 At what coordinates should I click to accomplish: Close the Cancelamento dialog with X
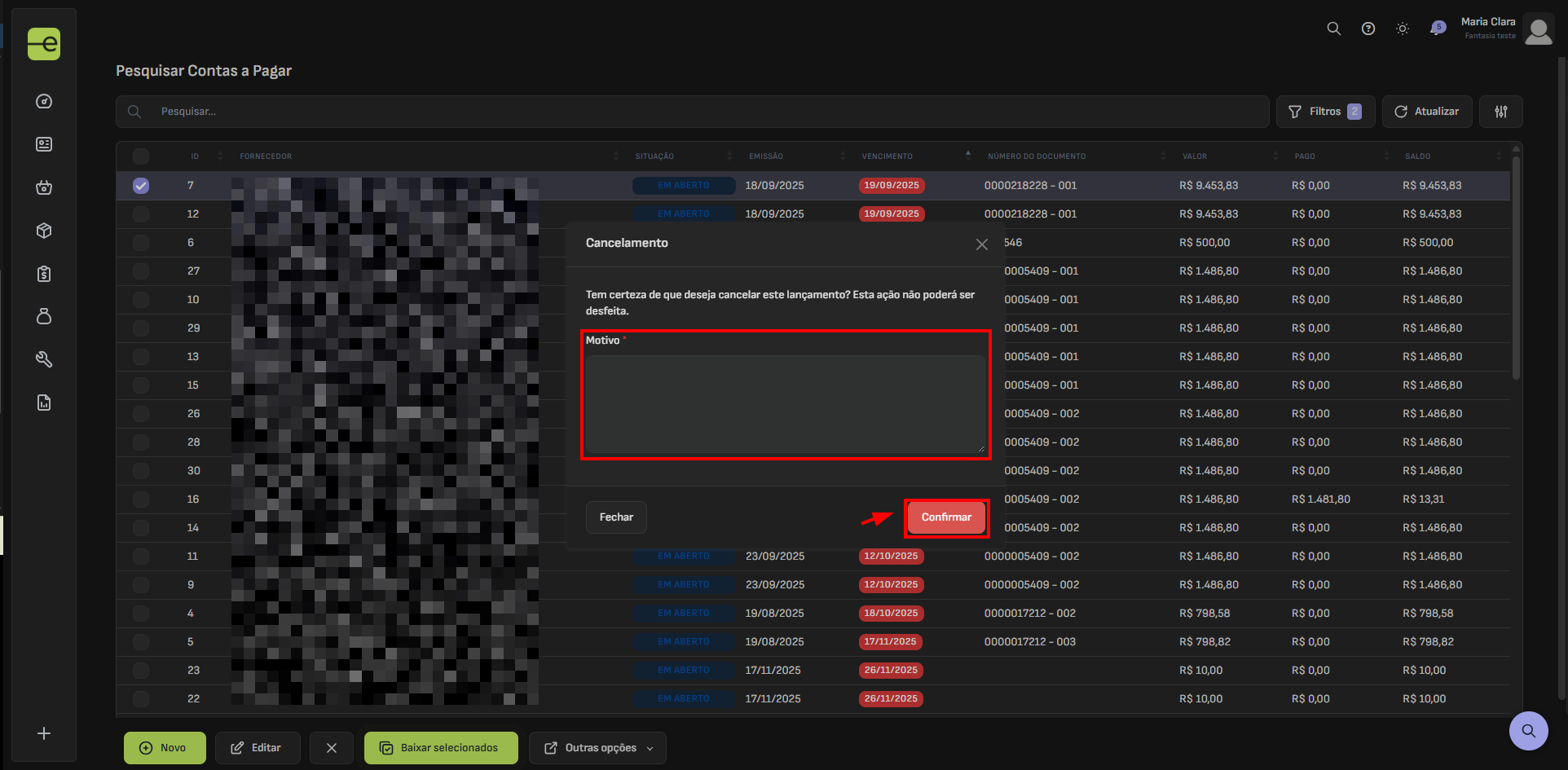pos(982,244)
